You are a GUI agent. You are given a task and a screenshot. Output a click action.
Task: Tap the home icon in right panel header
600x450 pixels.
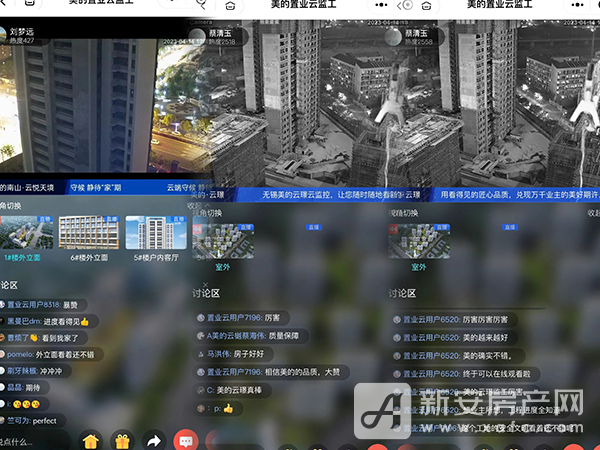(x=426, y=6)
